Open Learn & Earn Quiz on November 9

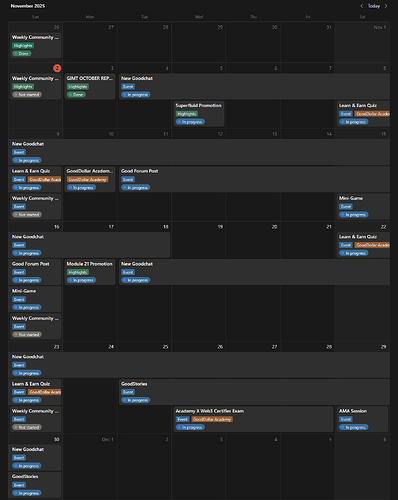click(x=35, y=179)
